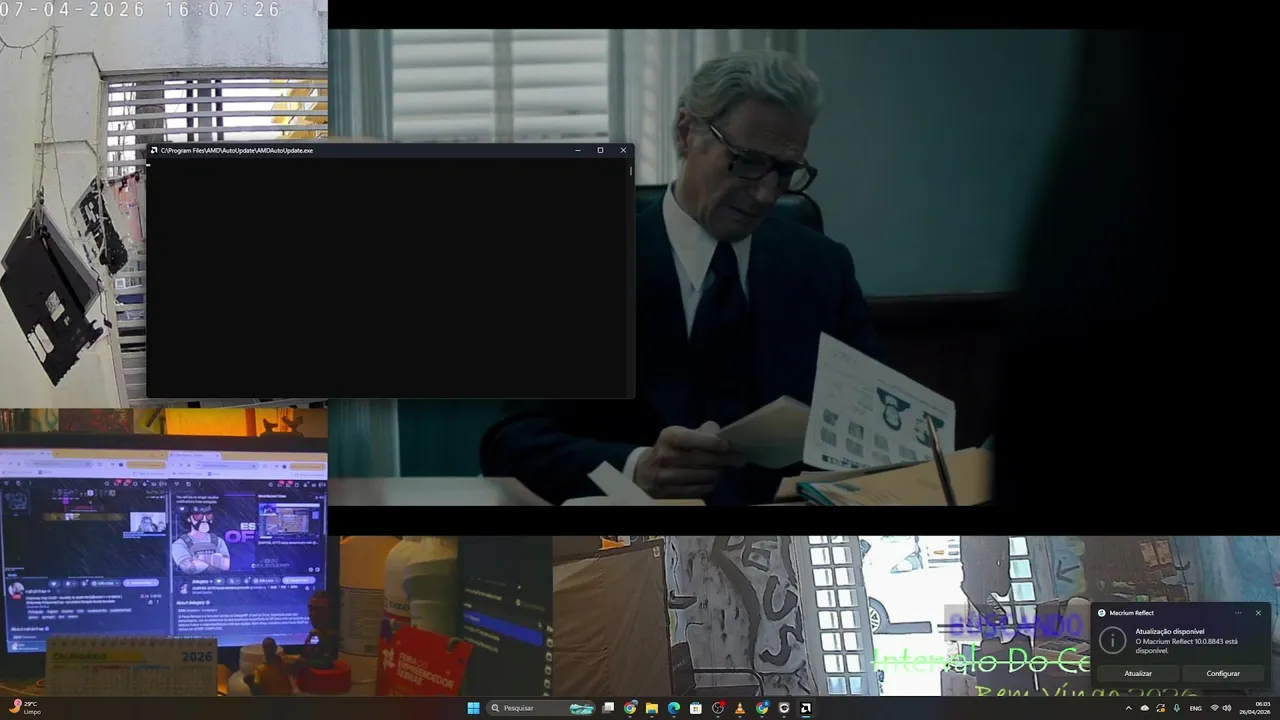This screenshot has width=1280, height=720.
Task: Switch to OBS Studio taskbar icon
Action: point(718,708)
